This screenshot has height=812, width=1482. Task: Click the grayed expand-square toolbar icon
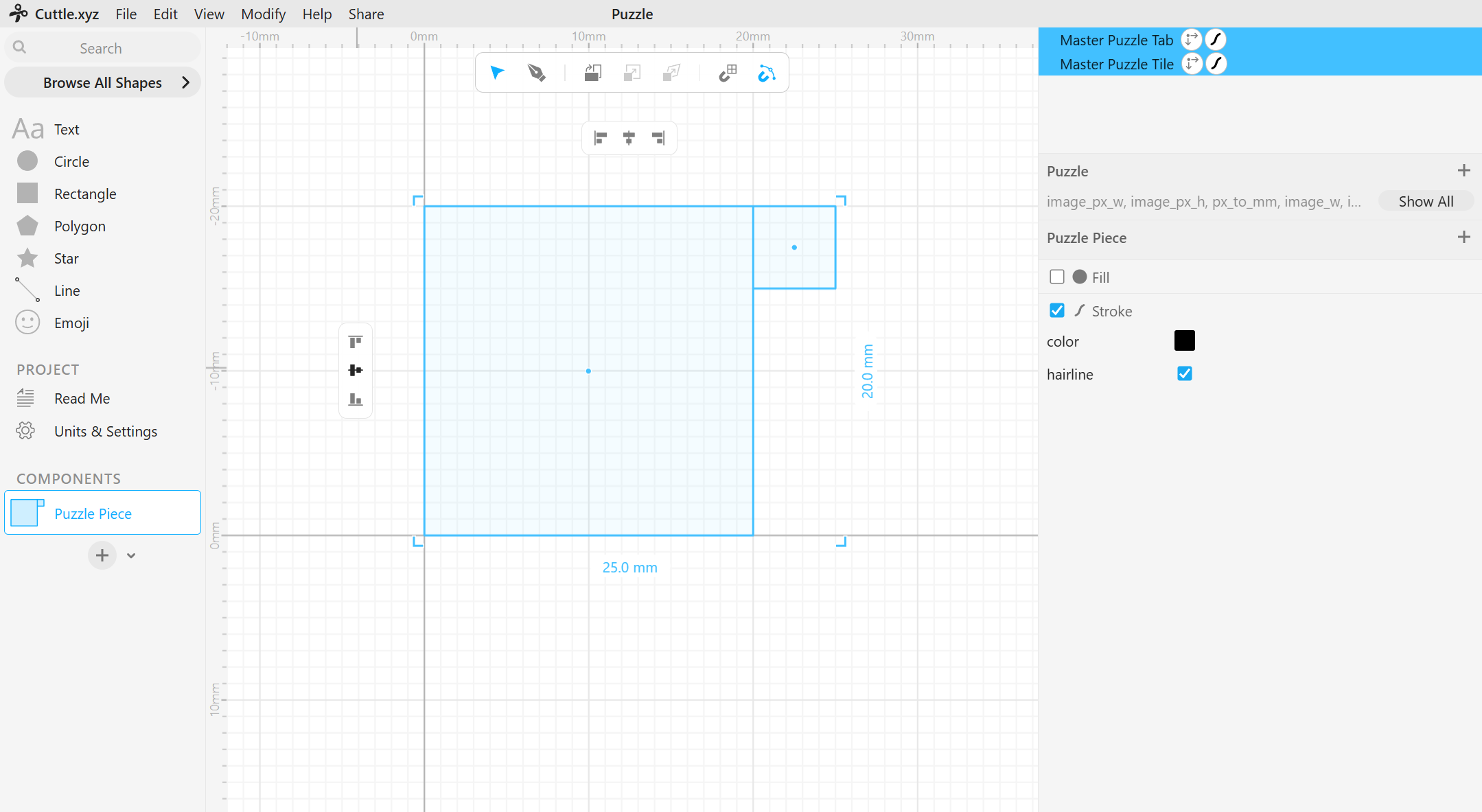tap(632, 73)
